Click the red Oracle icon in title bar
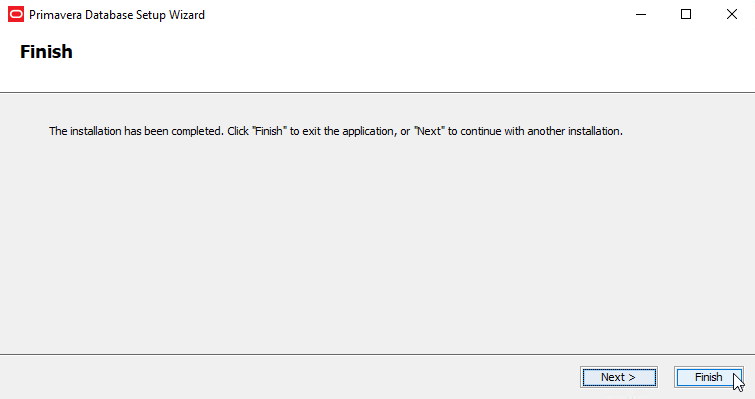 pos(16,14)
